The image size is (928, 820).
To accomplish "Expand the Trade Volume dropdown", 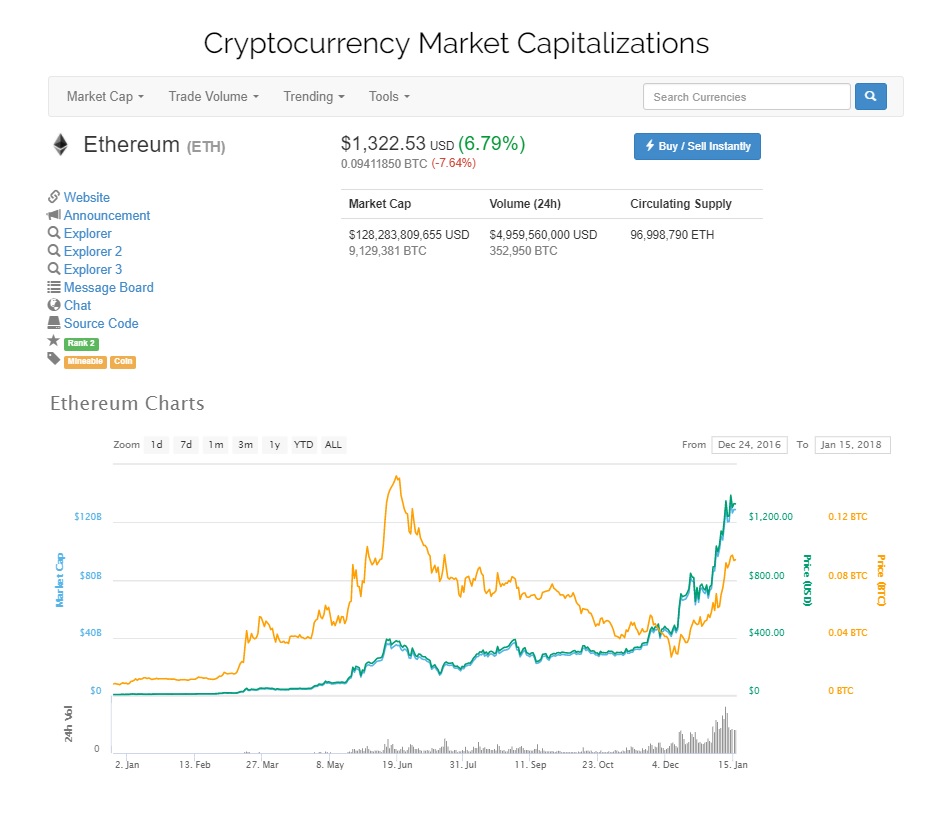I will tap(213, 97).
